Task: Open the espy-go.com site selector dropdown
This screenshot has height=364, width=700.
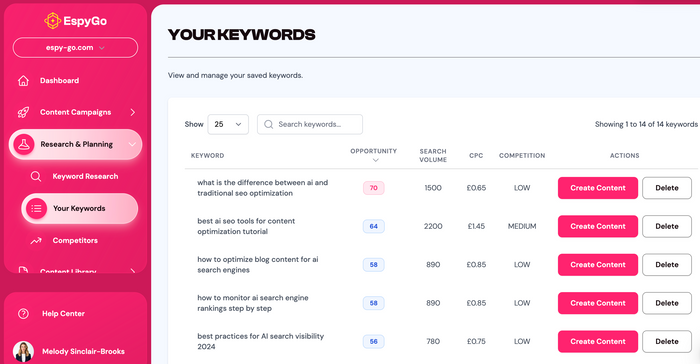Action: click(75, 48)
